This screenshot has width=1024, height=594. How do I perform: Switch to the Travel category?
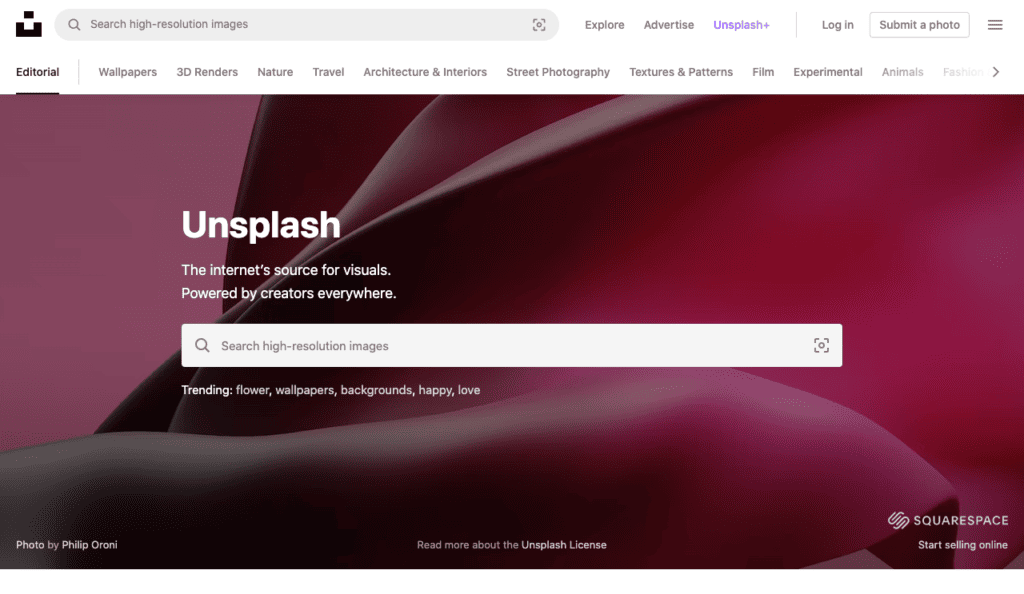click(x=328, y=72)
